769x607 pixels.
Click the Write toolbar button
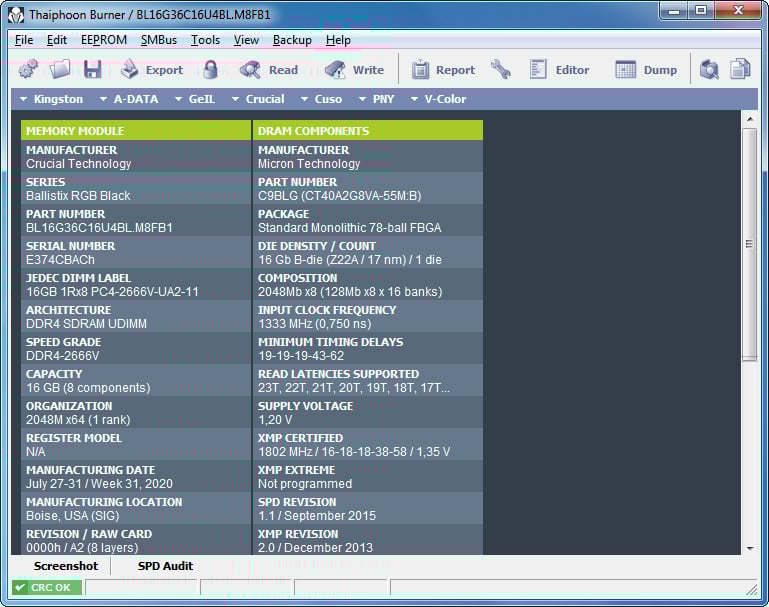[x=354, y=70]
